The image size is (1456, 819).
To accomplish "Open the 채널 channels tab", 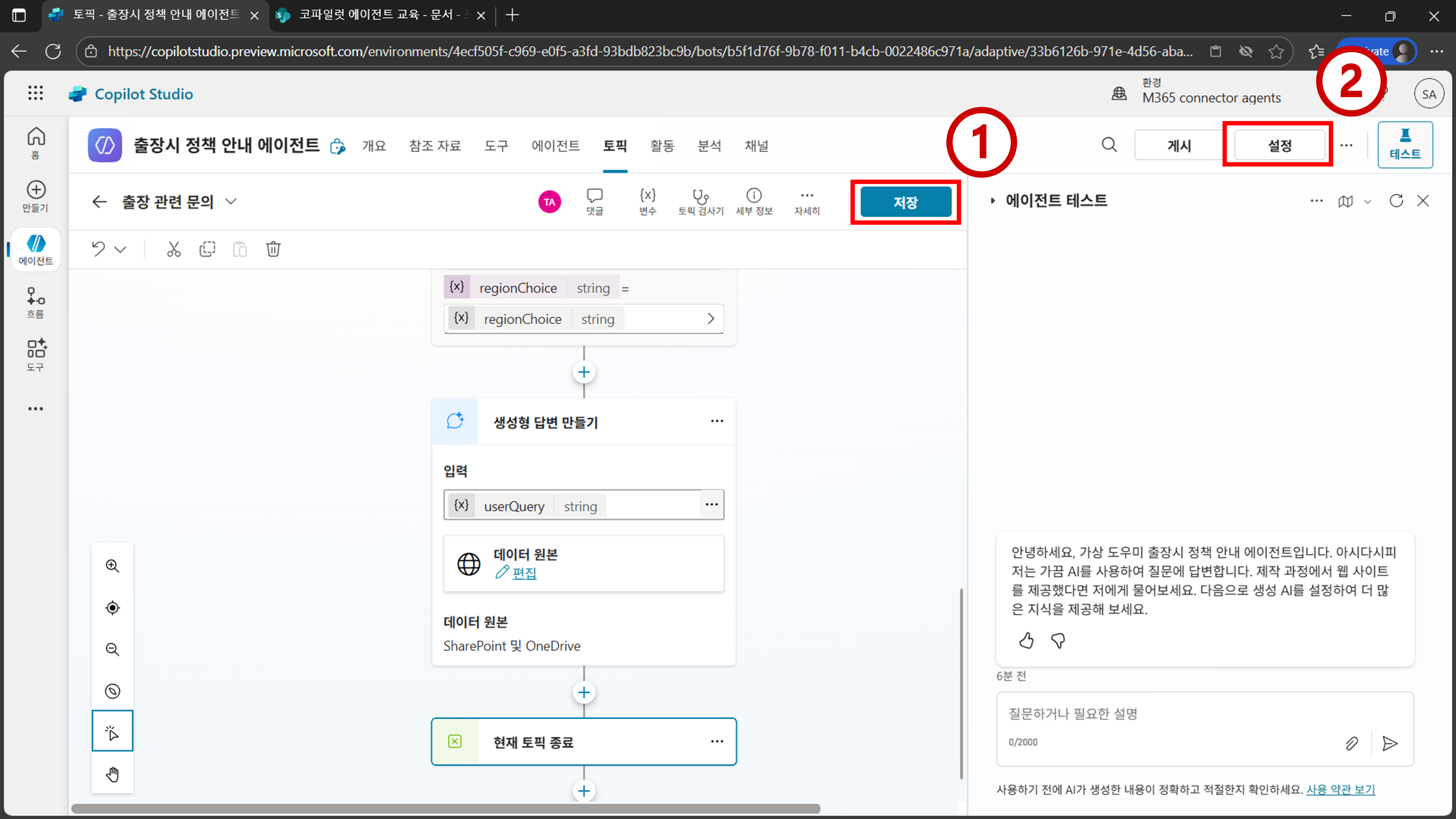I will (x=756, y=146).
